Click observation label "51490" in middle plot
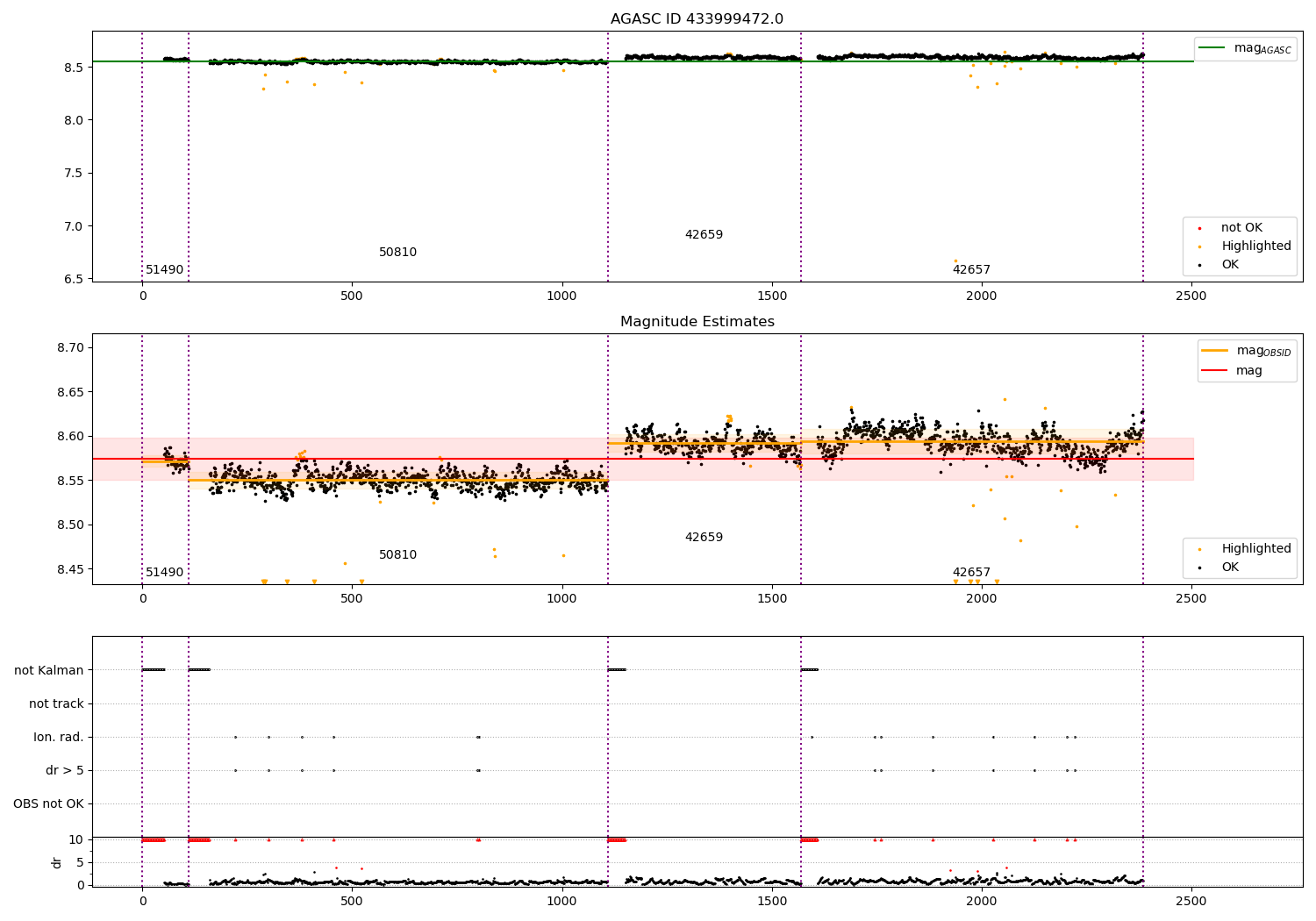The height and width of the screenshot is (921, 1316). coord(164,573)
